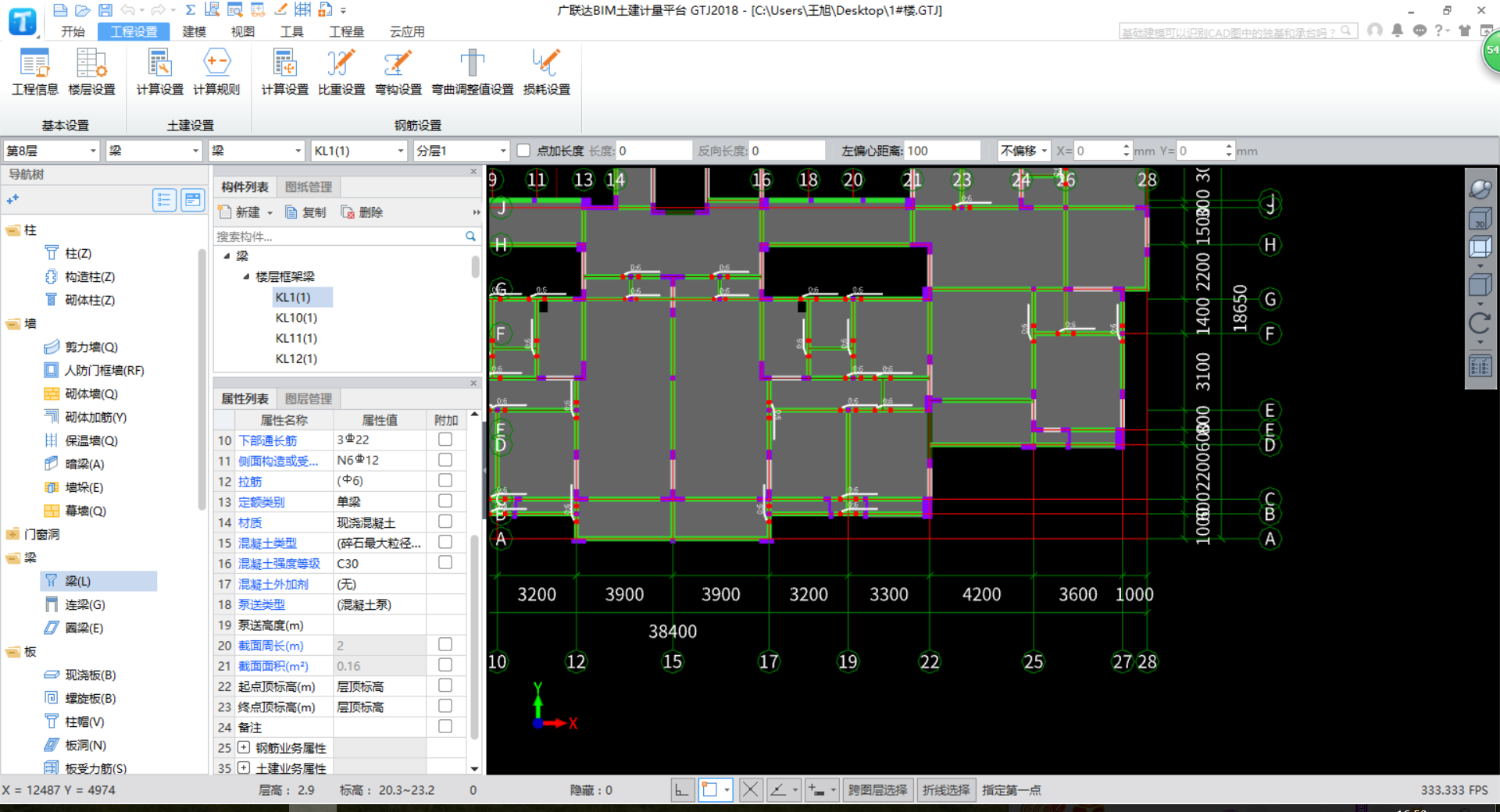Check 附加 box for 下部通长筋 row
The height and width of the screenshot is (812, 1500).
[x=445, y=440]
